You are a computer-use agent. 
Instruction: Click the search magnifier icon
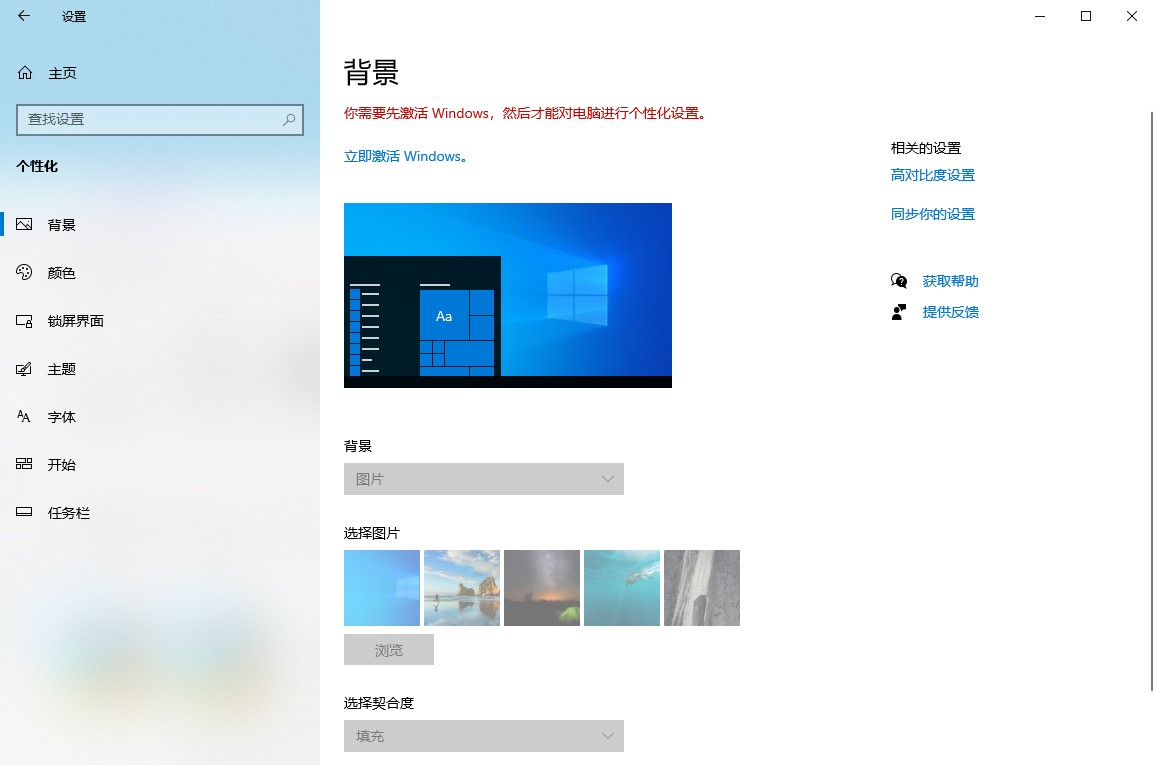tap(289, 119)
